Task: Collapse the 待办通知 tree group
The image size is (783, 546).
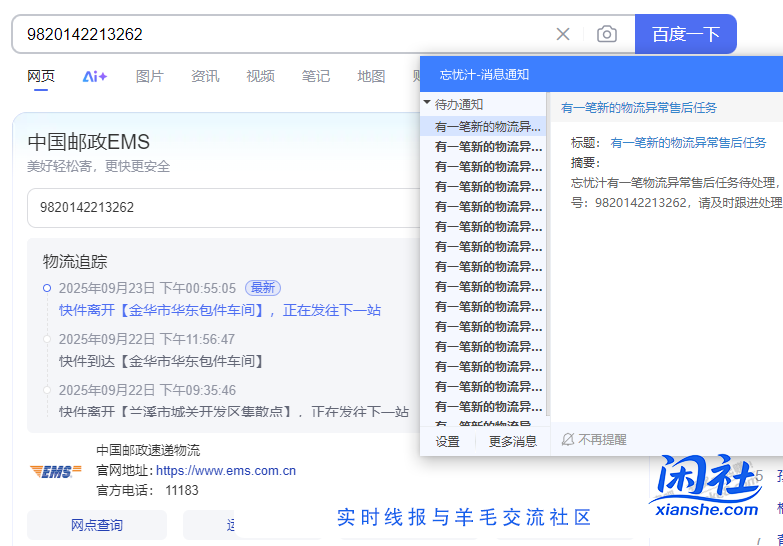Action: [x=427, y=104]
